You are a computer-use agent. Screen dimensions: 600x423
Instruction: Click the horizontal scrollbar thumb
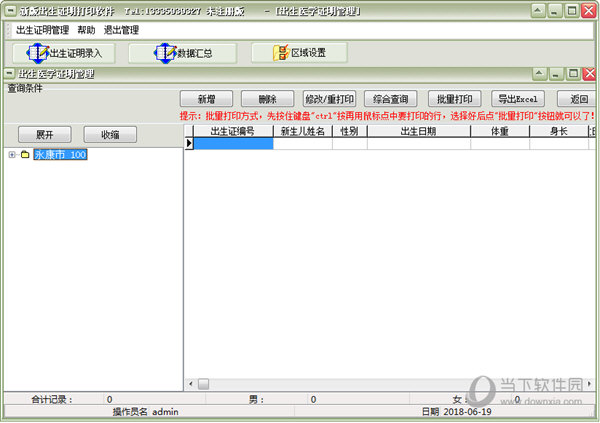click(204, 384)
